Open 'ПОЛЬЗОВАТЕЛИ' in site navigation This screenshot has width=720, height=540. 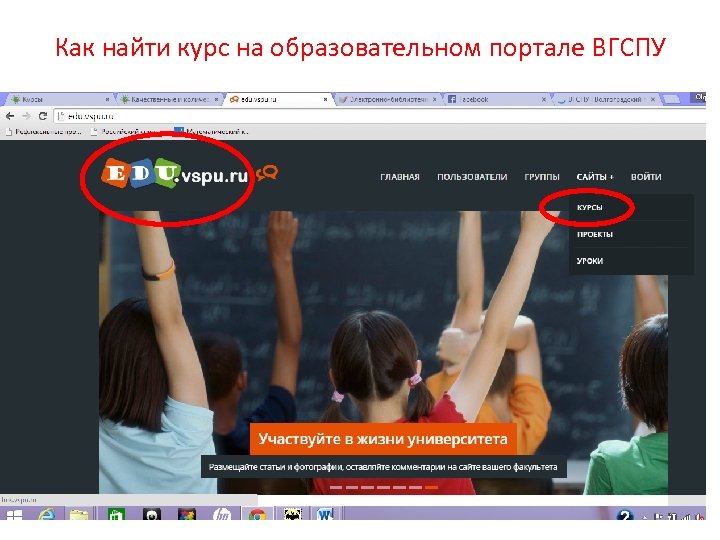pos(472,177)
